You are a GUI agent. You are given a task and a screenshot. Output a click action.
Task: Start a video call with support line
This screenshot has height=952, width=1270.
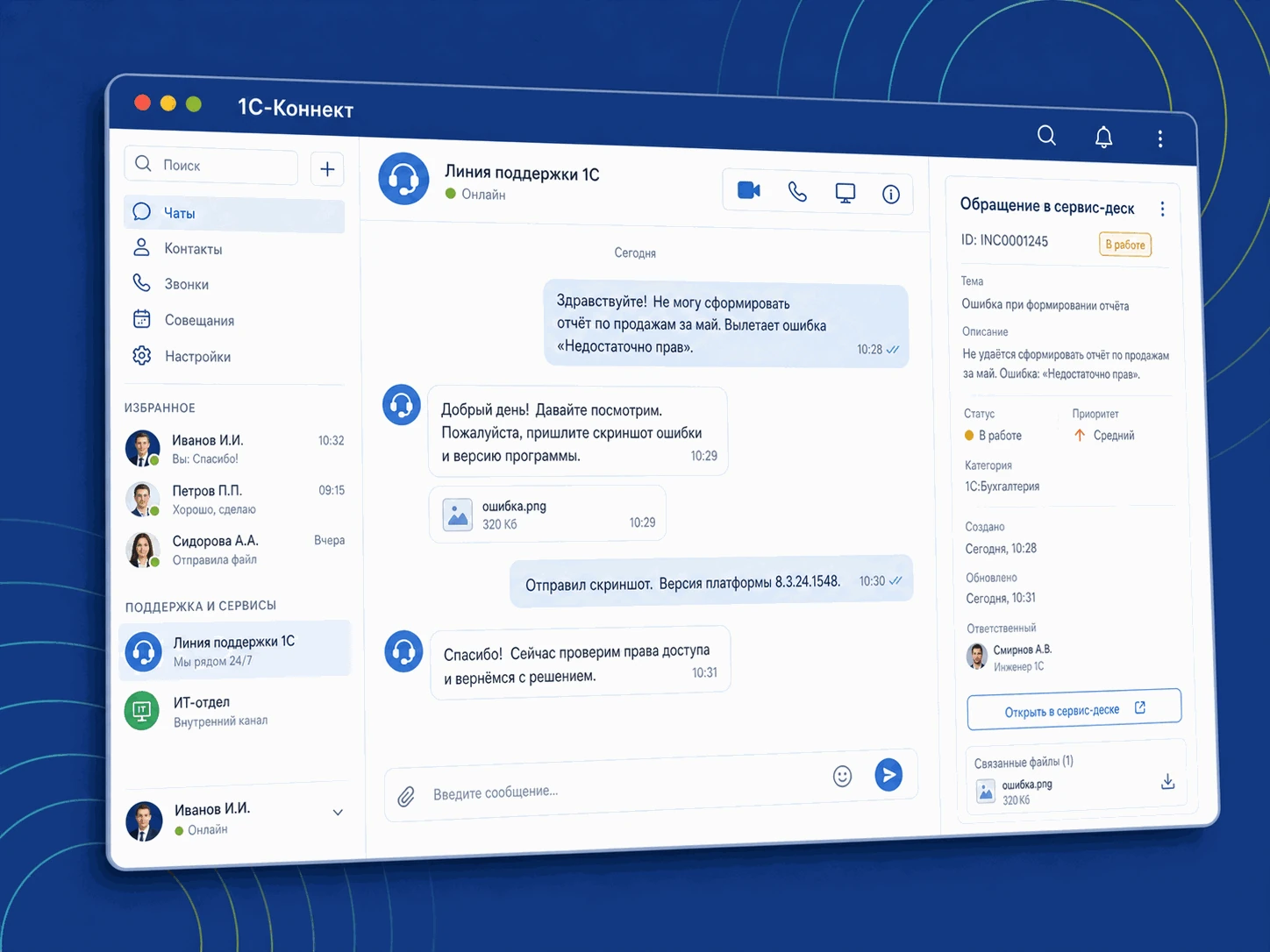click(x=749, y=190)
